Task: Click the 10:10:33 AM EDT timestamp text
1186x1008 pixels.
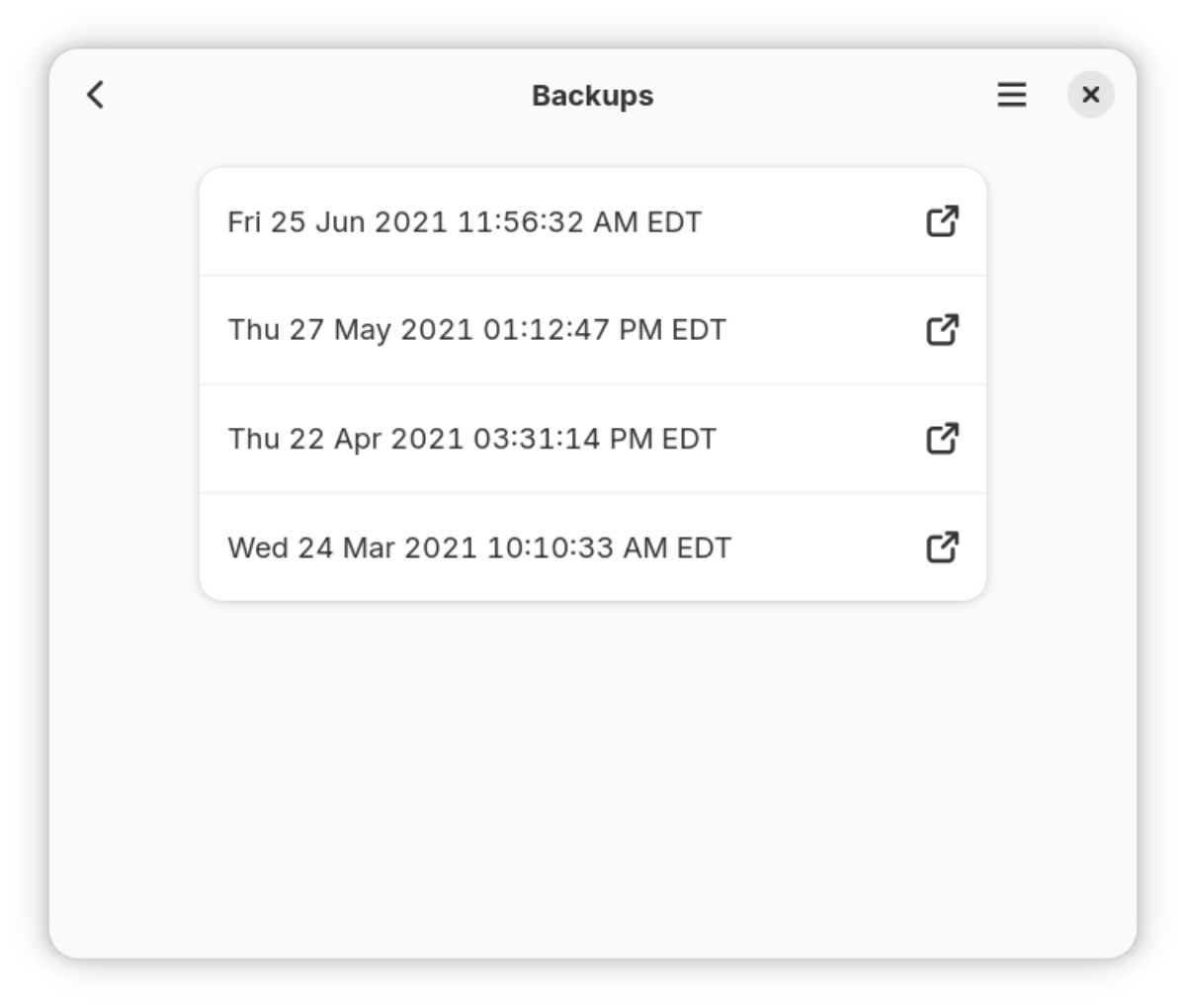Action: pos(609,547)
